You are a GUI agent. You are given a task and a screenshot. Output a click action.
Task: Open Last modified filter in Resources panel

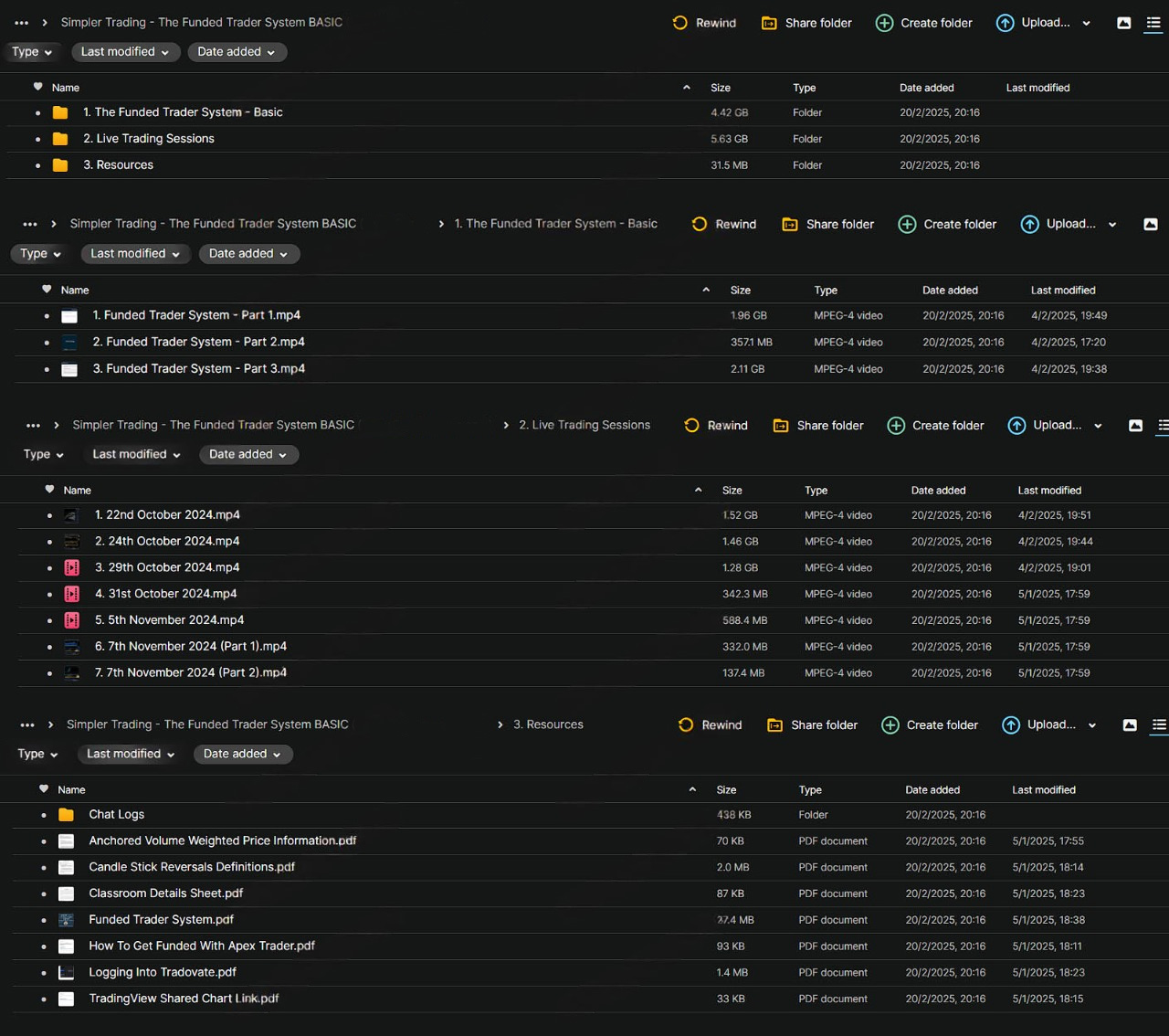point(131,755)
